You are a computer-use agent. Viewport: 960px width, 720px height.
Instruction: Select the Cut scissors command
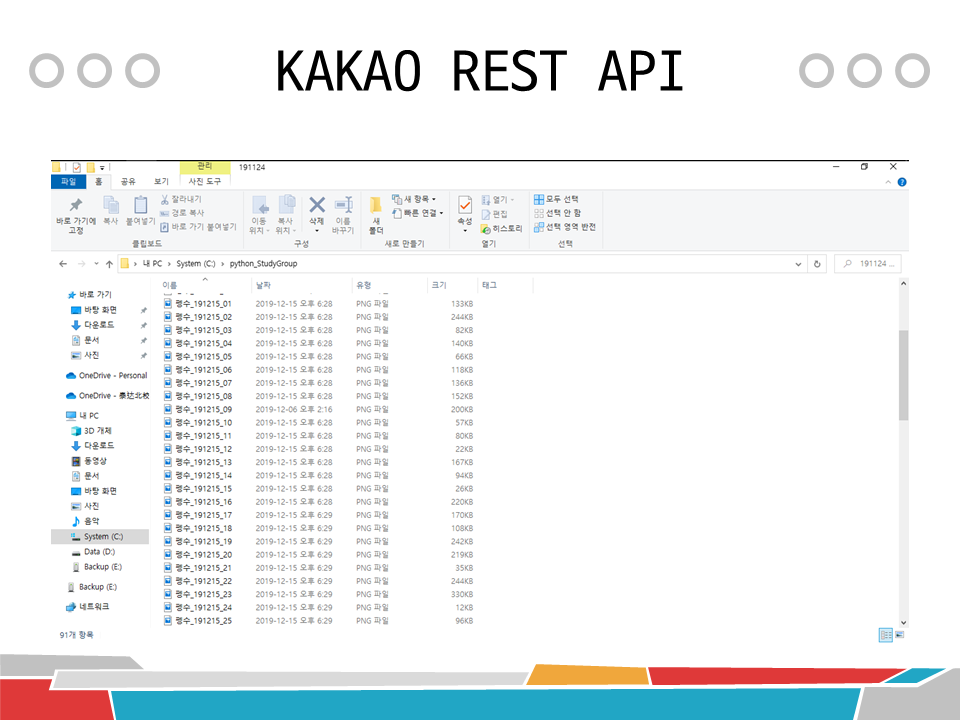181,200
